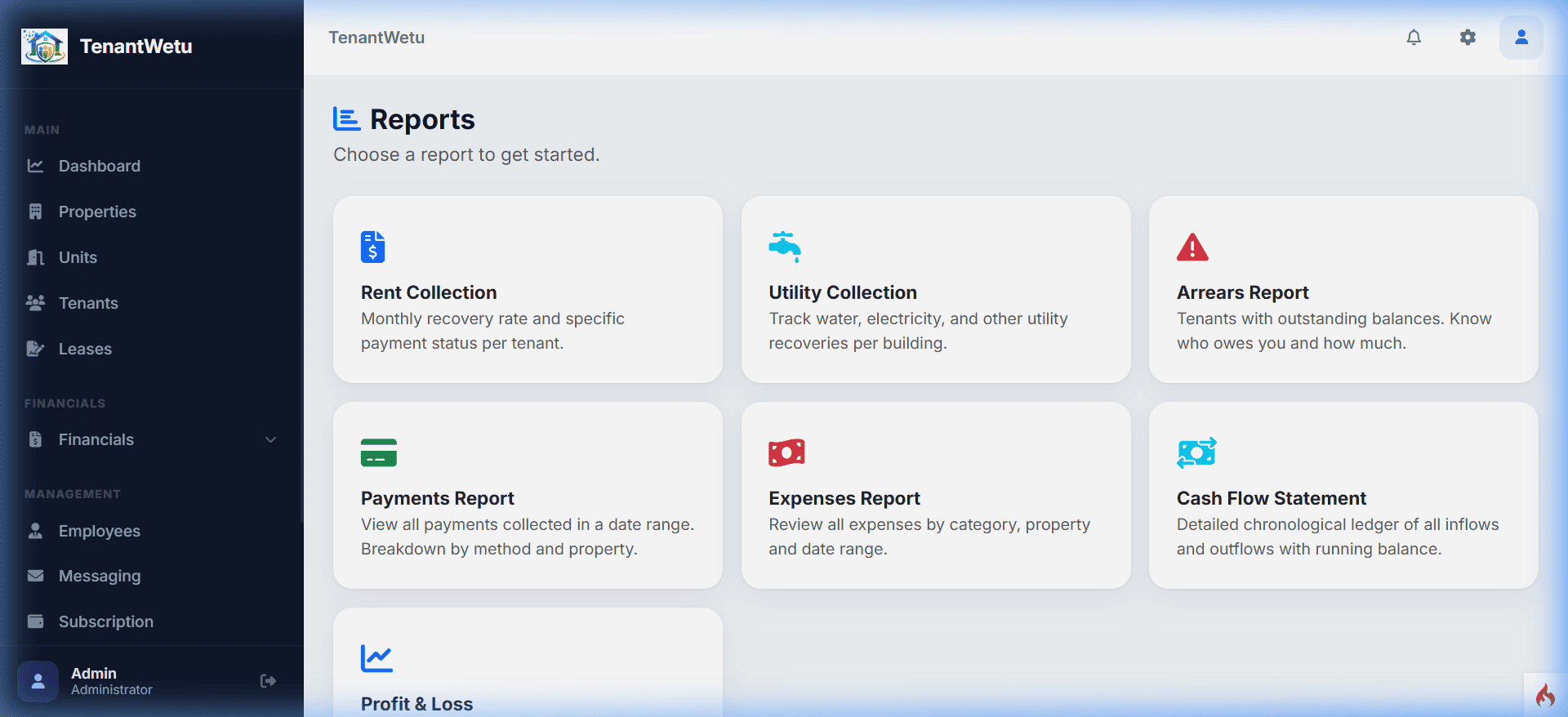Click the Units door icon in sidebar
This screenshot has width=1568, height=717.
[35, 257]
